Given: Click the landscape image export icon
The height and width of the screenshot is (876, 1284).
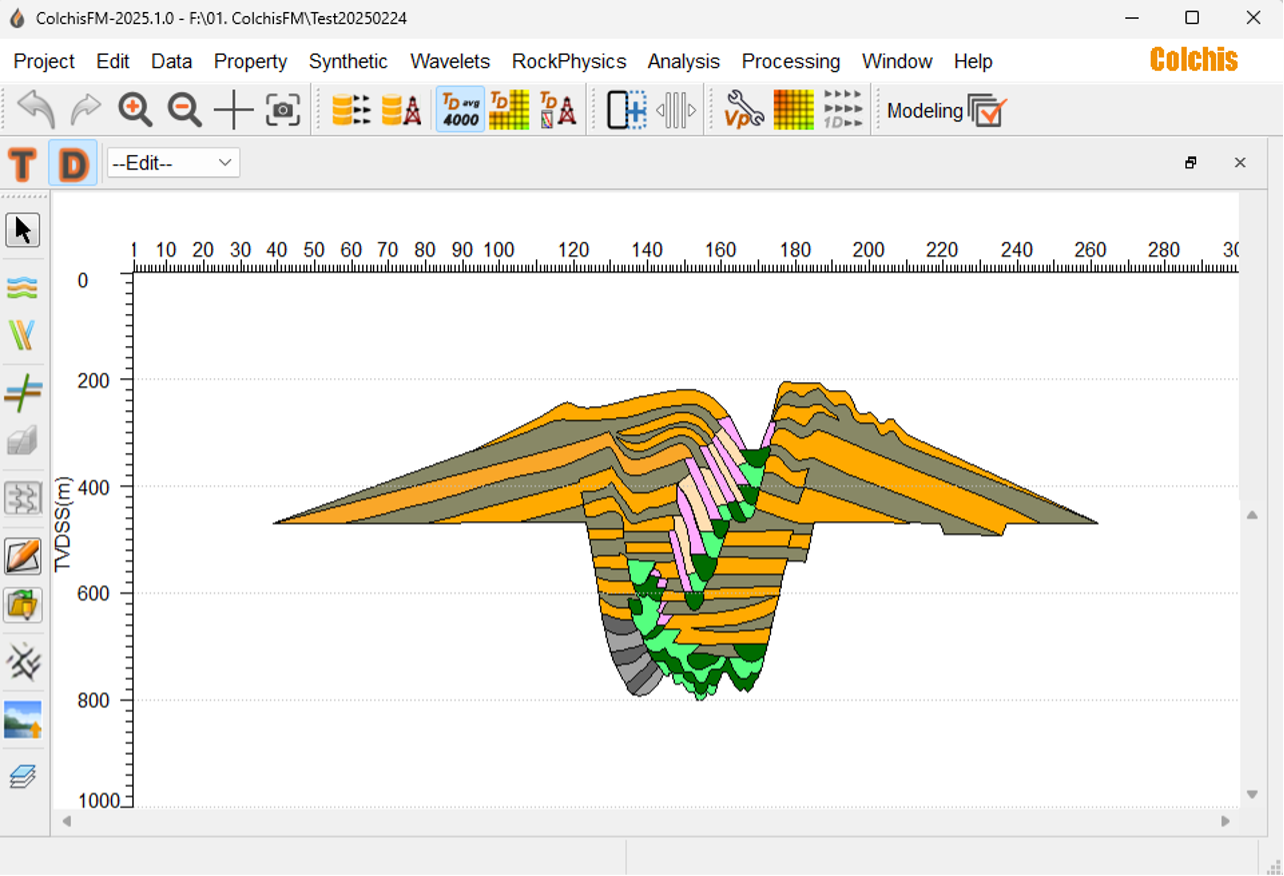Looking at the screenshot, I should pyautogui.click(x=22, y=719).
